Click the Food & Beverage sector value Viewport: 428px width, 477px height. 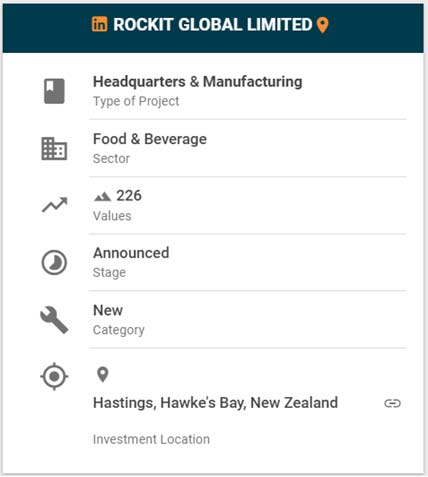point(150,139)
